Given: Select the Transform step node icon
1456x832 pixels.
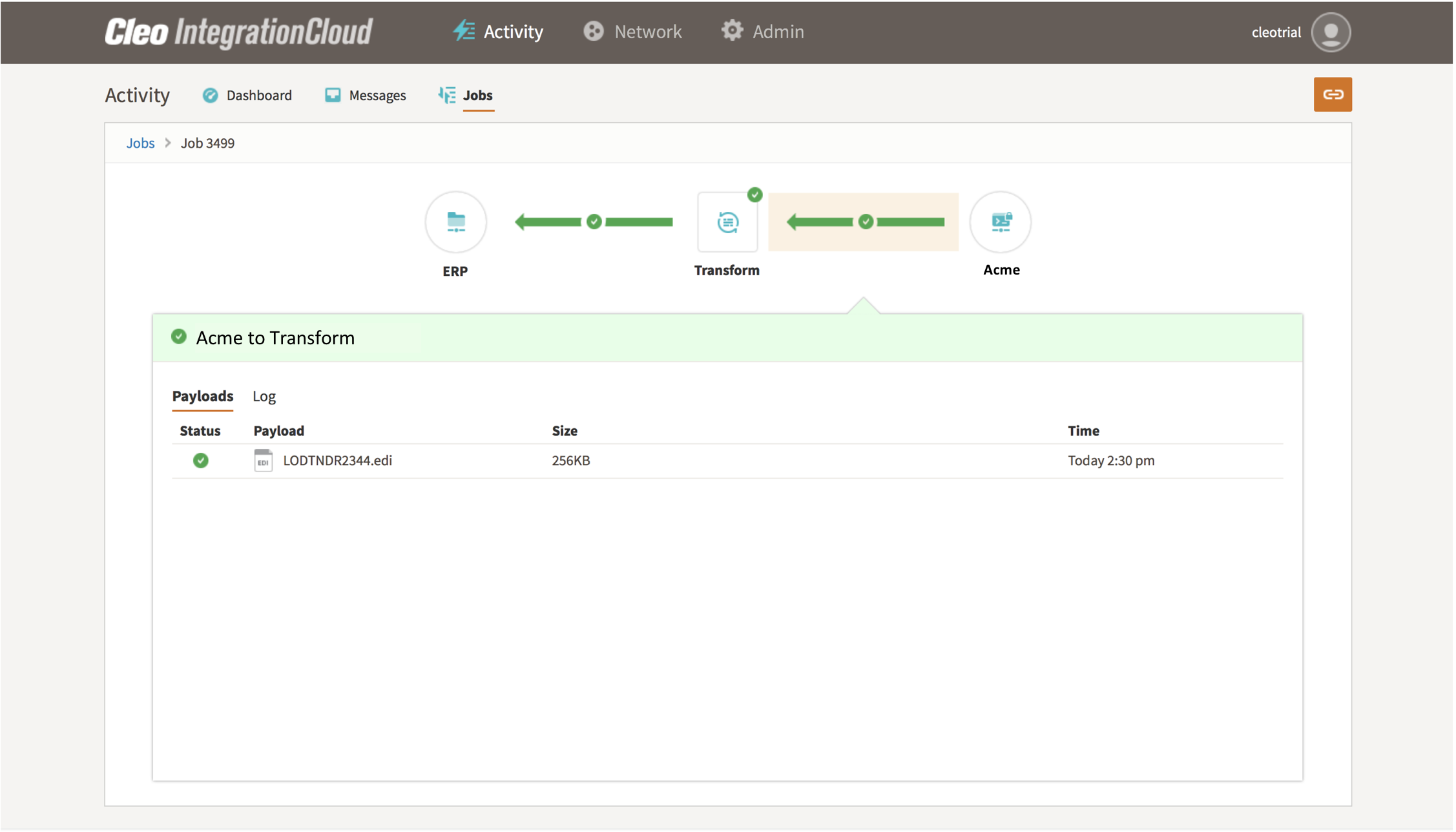Looking at the screenshot, I should click(727, 222).
